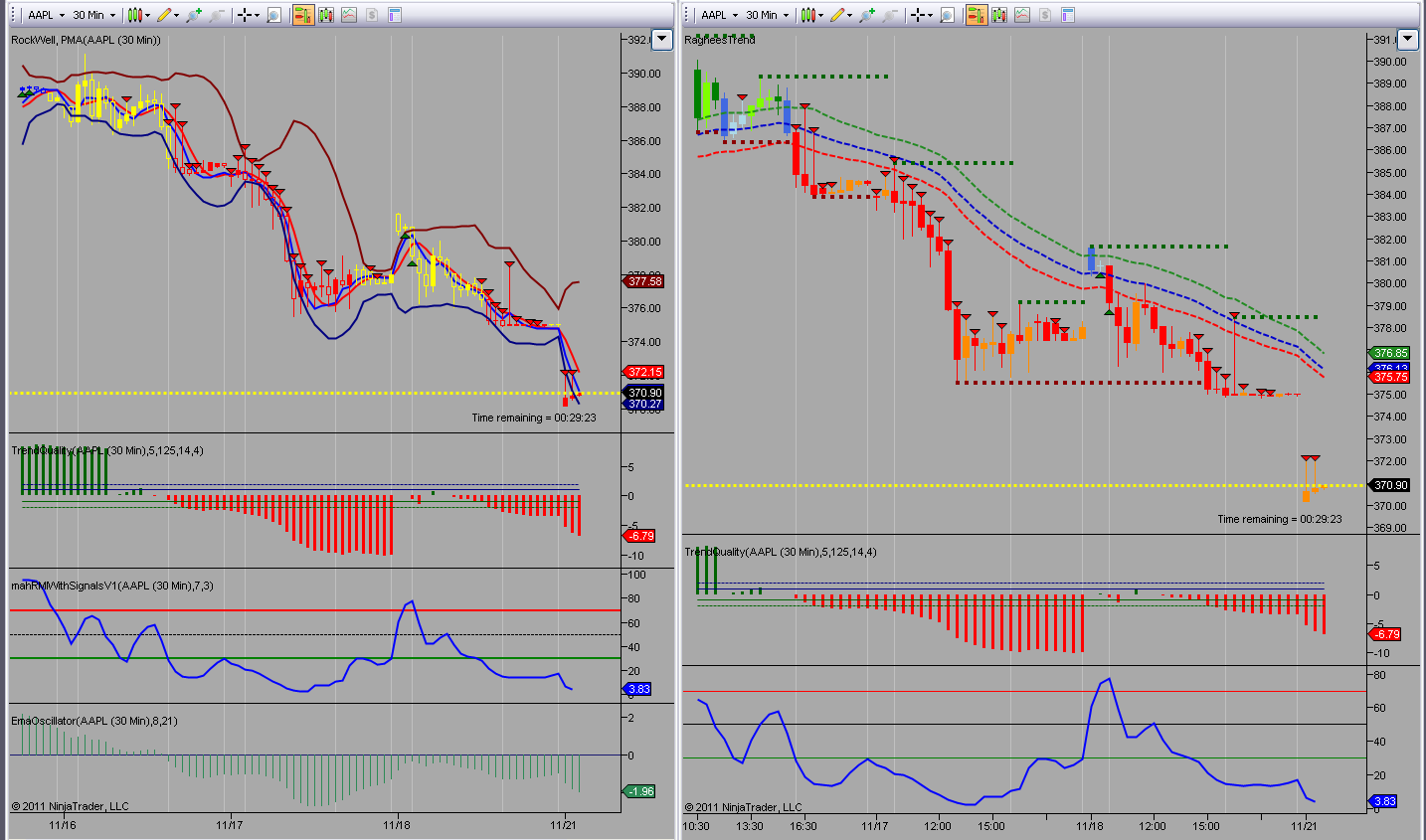Screen dimensions: 1426x840
Task: Select the right chart TrendQuality indicator label
Action: tap(781, 552)
